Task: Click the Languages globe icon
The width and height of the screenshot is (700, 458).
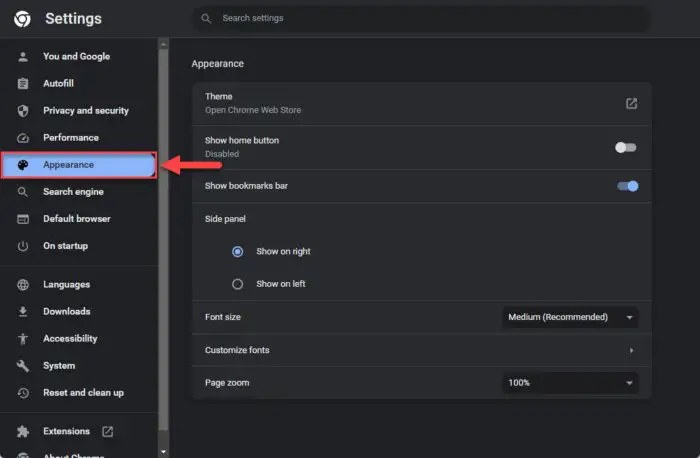Action: (23, 285)
